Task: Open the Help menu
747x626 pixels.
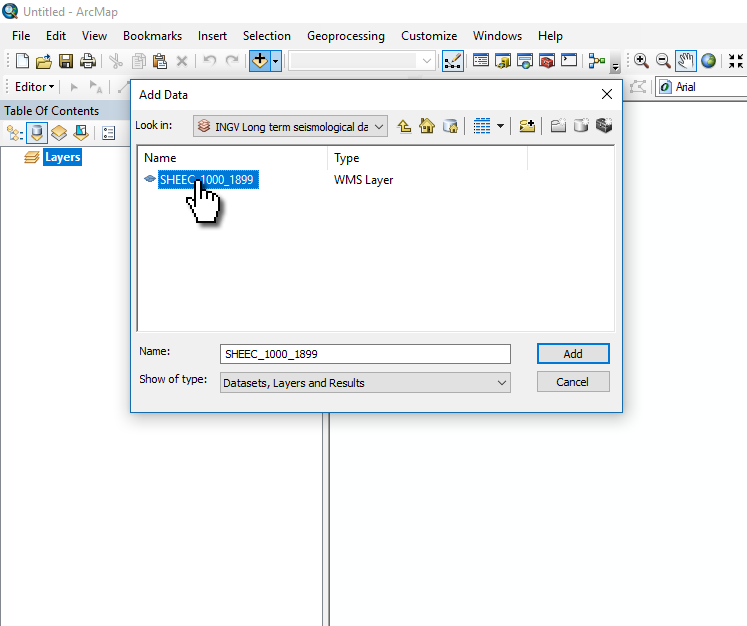Action: tap(550, 36)
